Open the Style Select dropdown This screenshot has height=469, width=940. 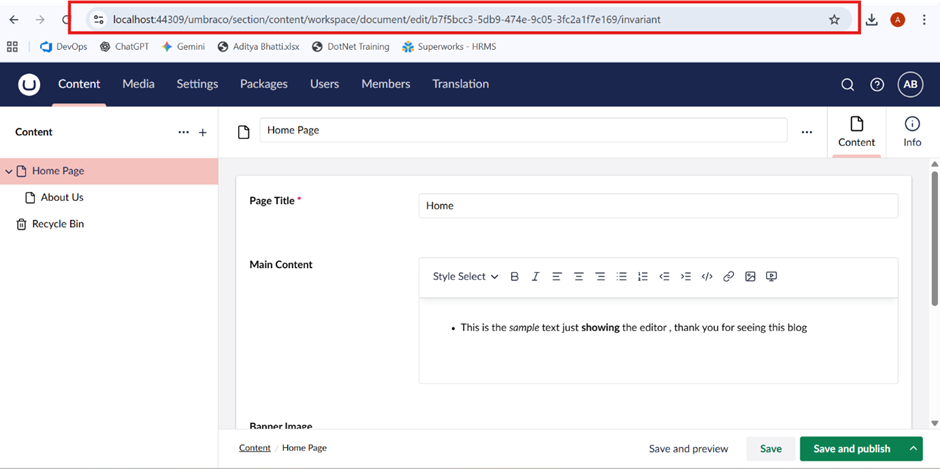click(465, 277)
